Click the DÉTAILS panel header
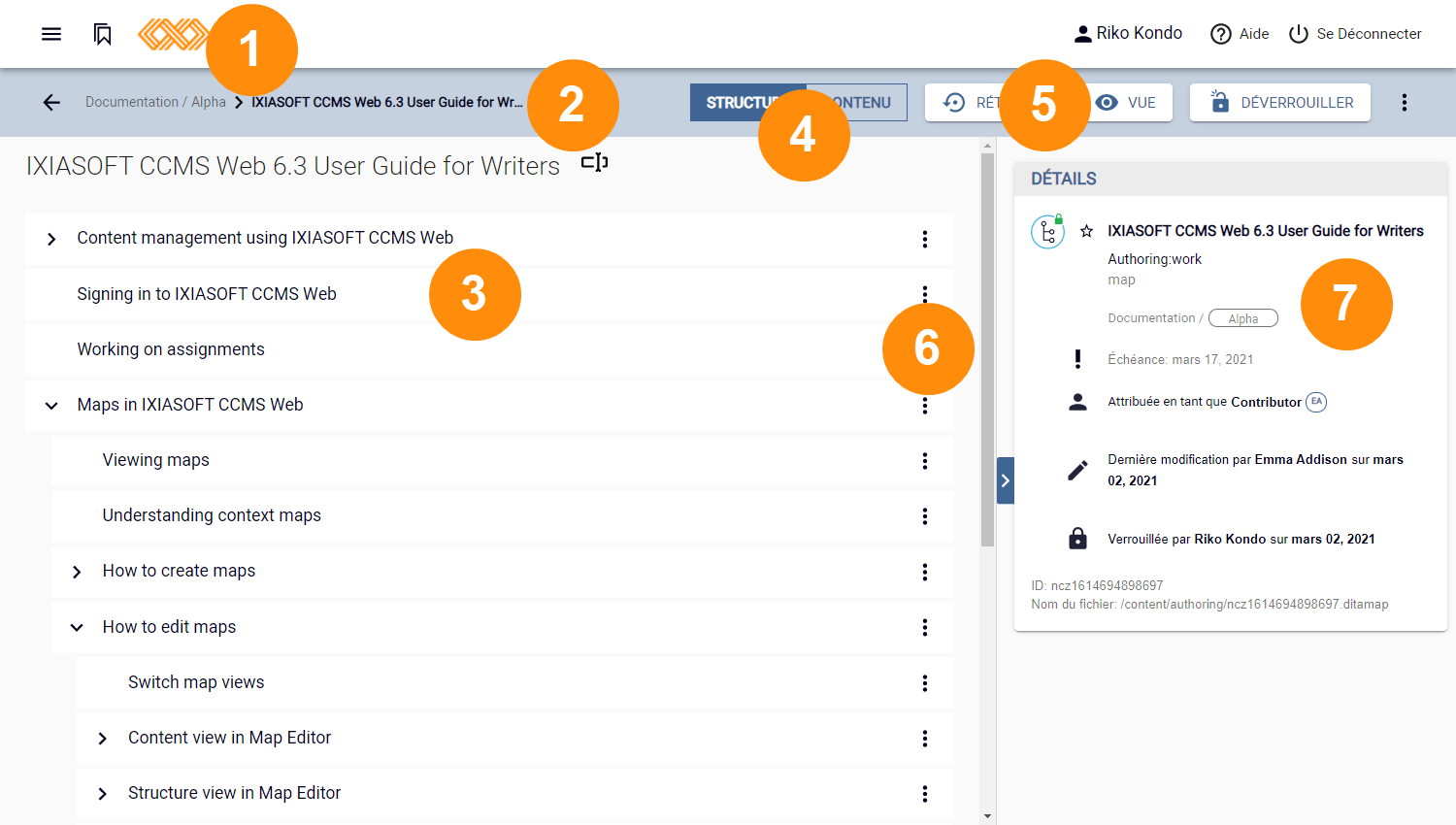The image size is (1456, 825). [1230, 179]
